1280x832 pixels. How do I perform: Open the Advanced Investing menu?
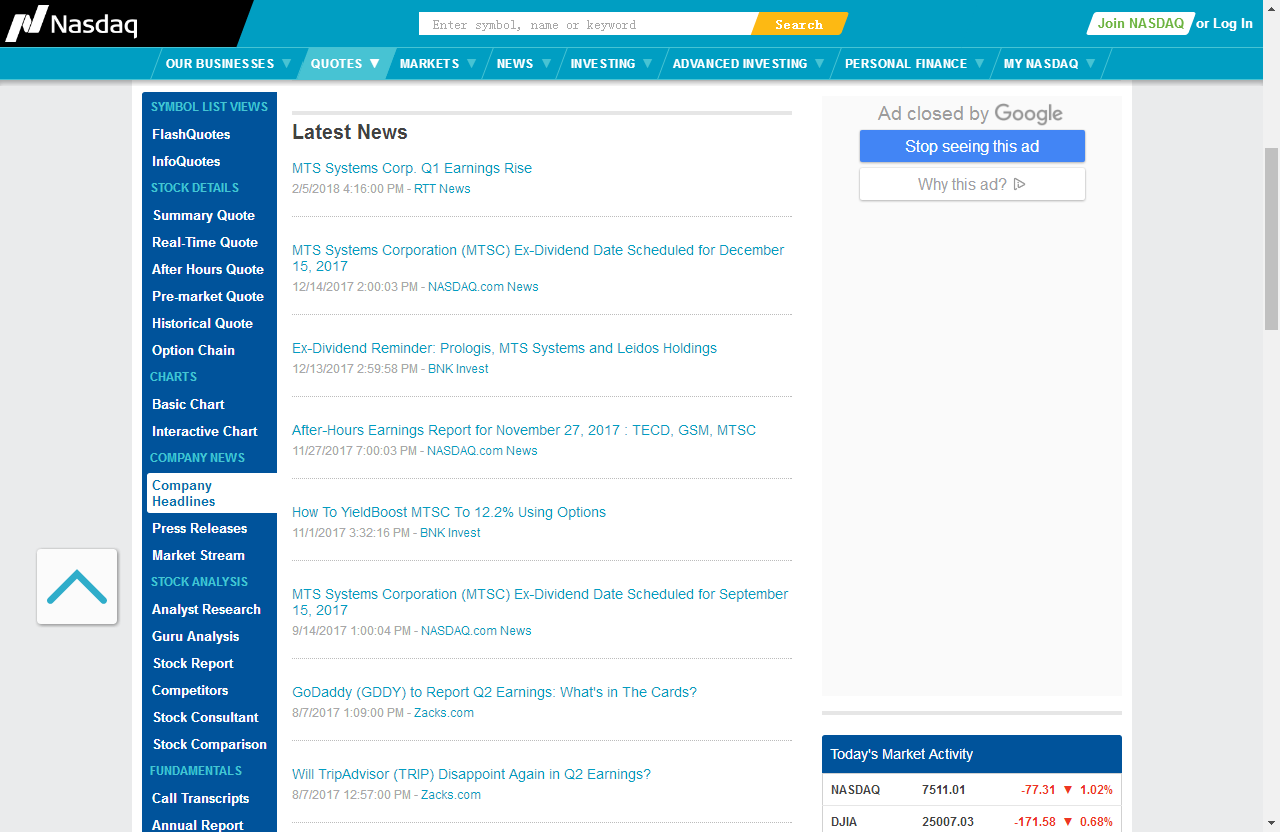[740, 63]
